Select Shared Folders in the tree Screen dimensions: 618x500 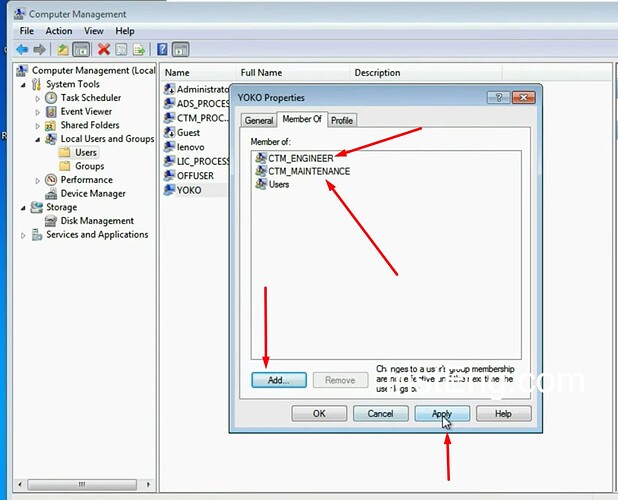click(x=90, y=125)
